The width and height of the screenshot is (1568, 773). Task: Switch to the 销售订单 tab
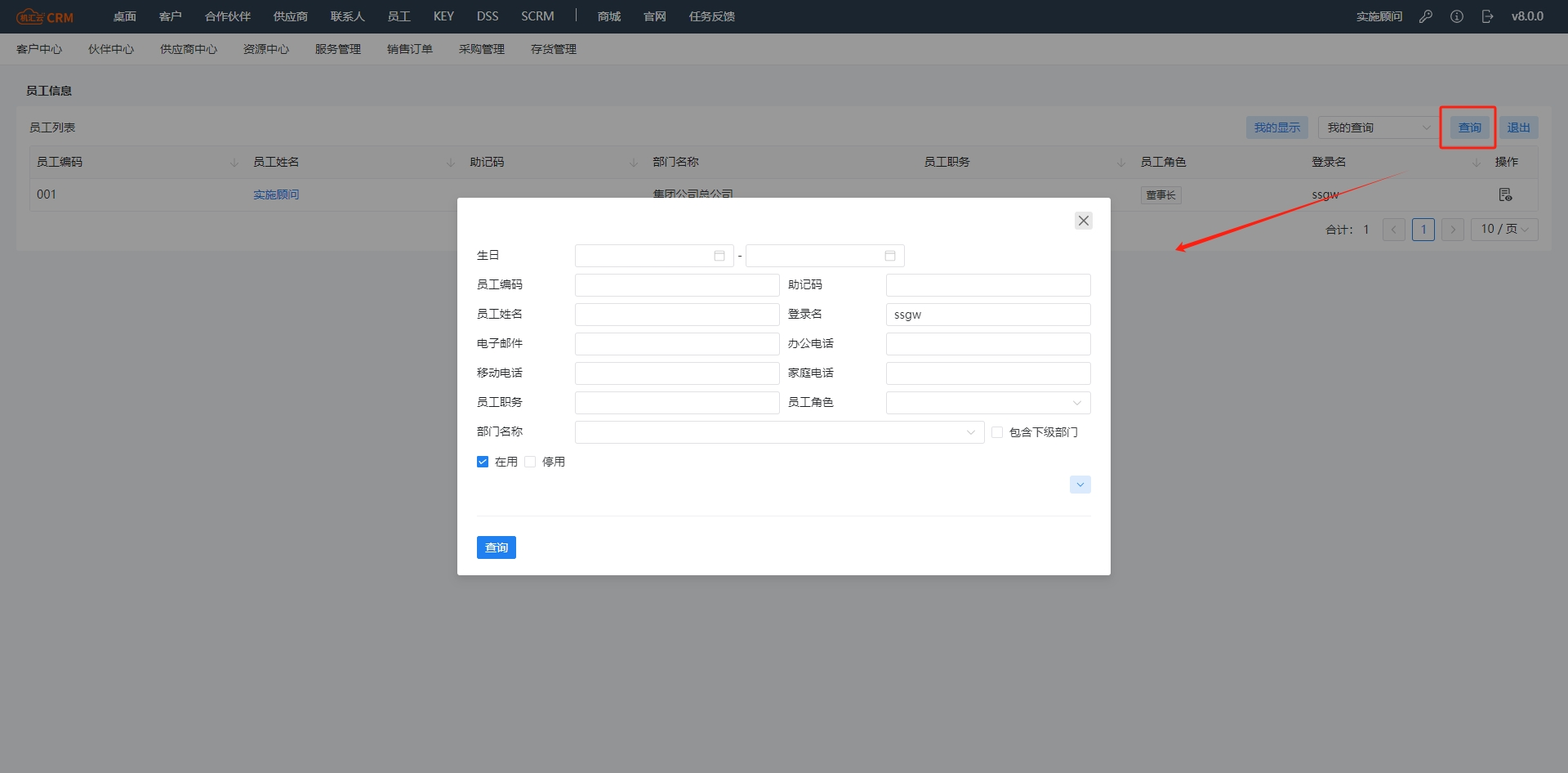point(409,49)
